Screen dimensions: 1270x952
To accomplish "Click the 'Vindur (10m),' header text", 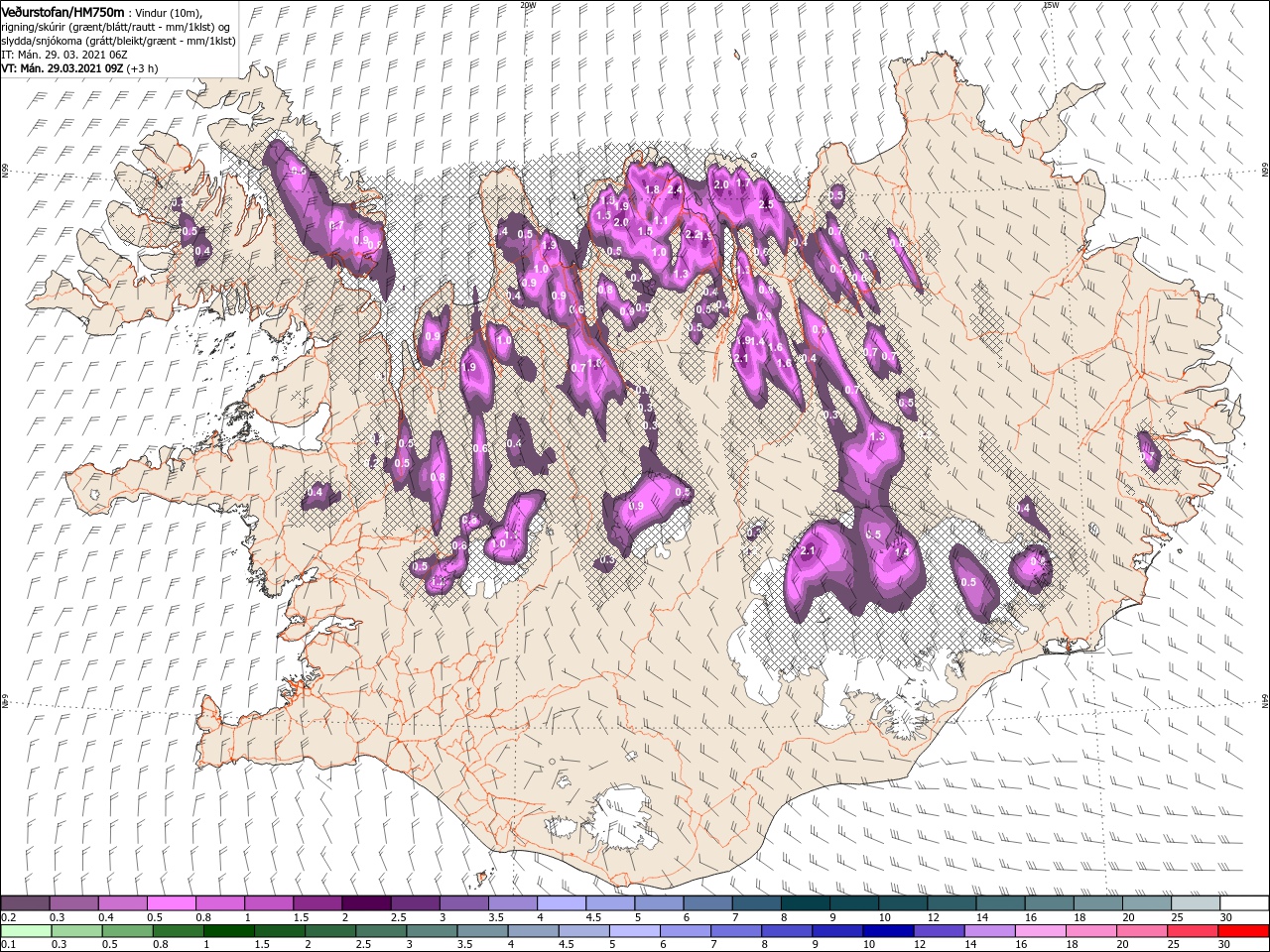I will point(170,12).
